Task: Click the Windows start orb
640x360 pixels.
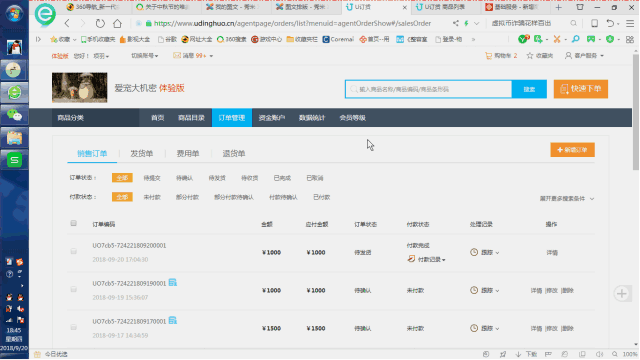Action: click(14, 13)
